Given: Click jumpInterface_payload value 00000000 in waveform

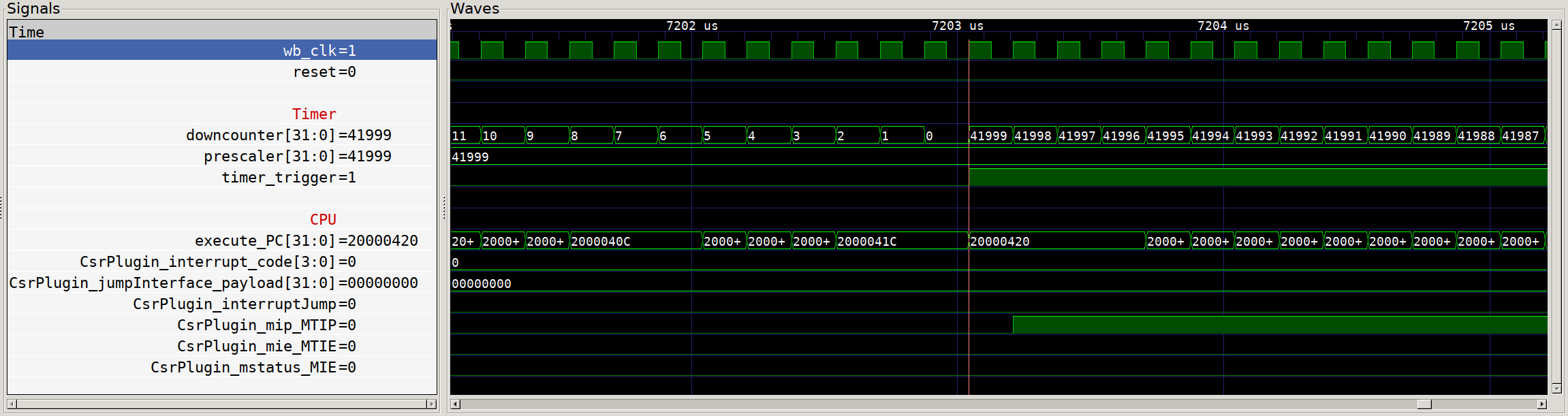Looking at the screenshot, I should [x=482, y=283].
